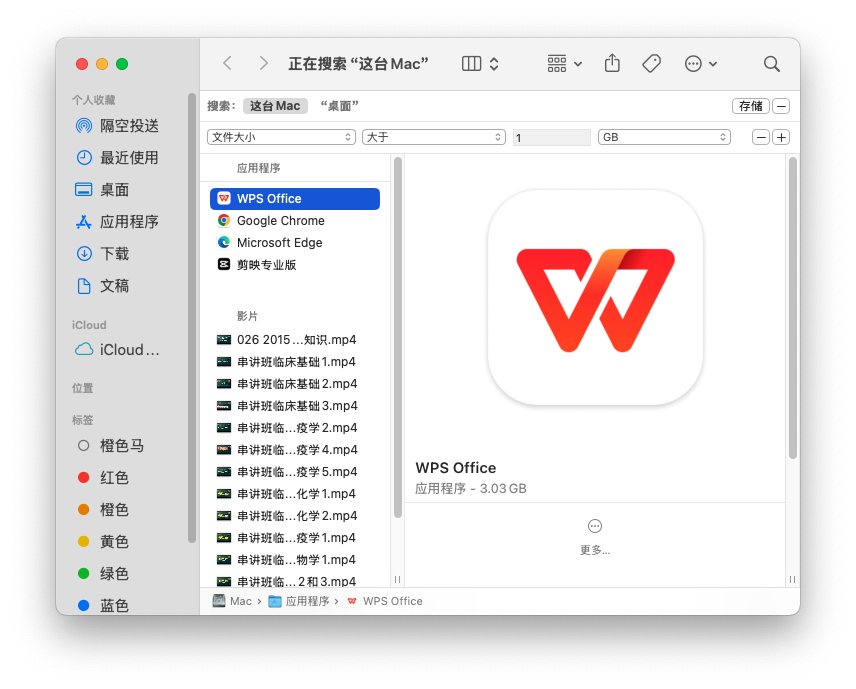Go back with the left chevron
This screenshot has width=856, height=689.
[x=228, y=63]
